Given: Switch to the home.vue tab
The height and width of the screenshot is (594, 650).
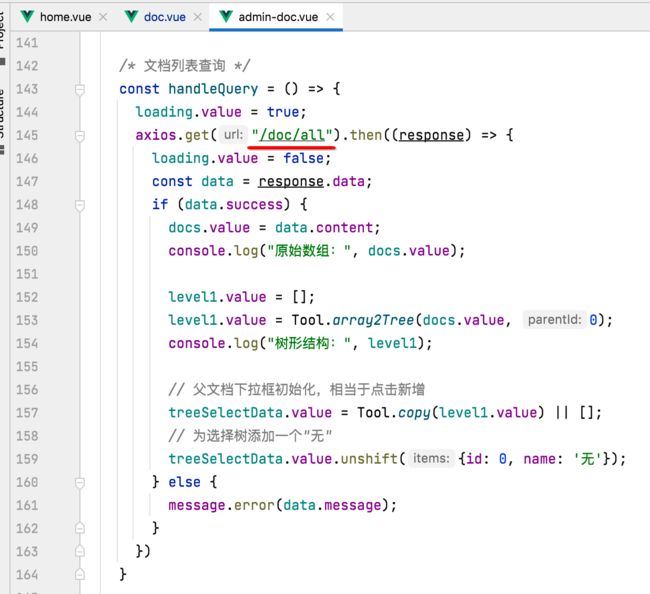Looking at the screenshot, I should (x=65, y=17).
